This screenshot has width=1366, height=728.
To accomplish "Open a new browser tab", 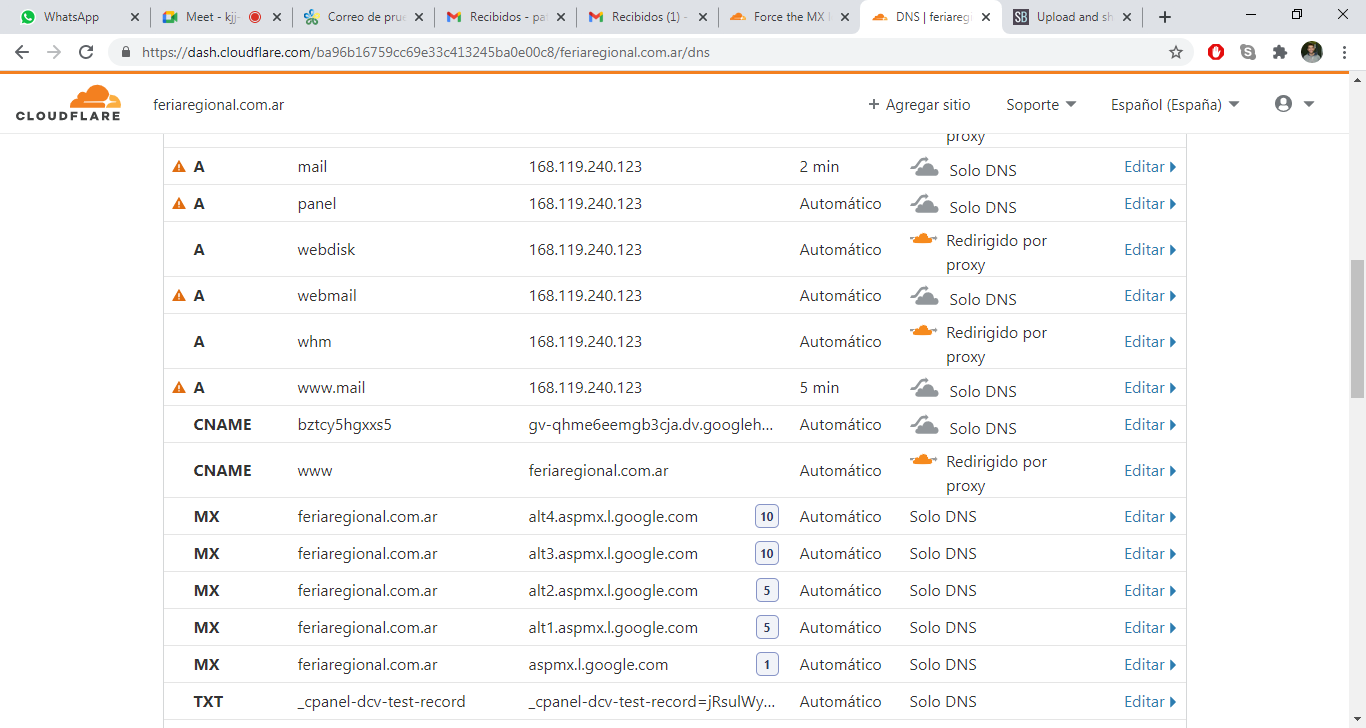I will click(1164, 17).
